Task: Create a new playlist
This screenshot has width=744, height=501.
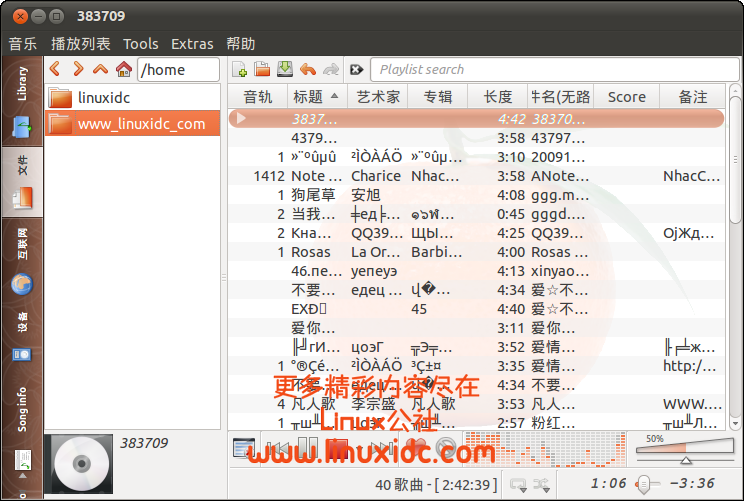Action: pyautogui.click(x=240, y=69)
